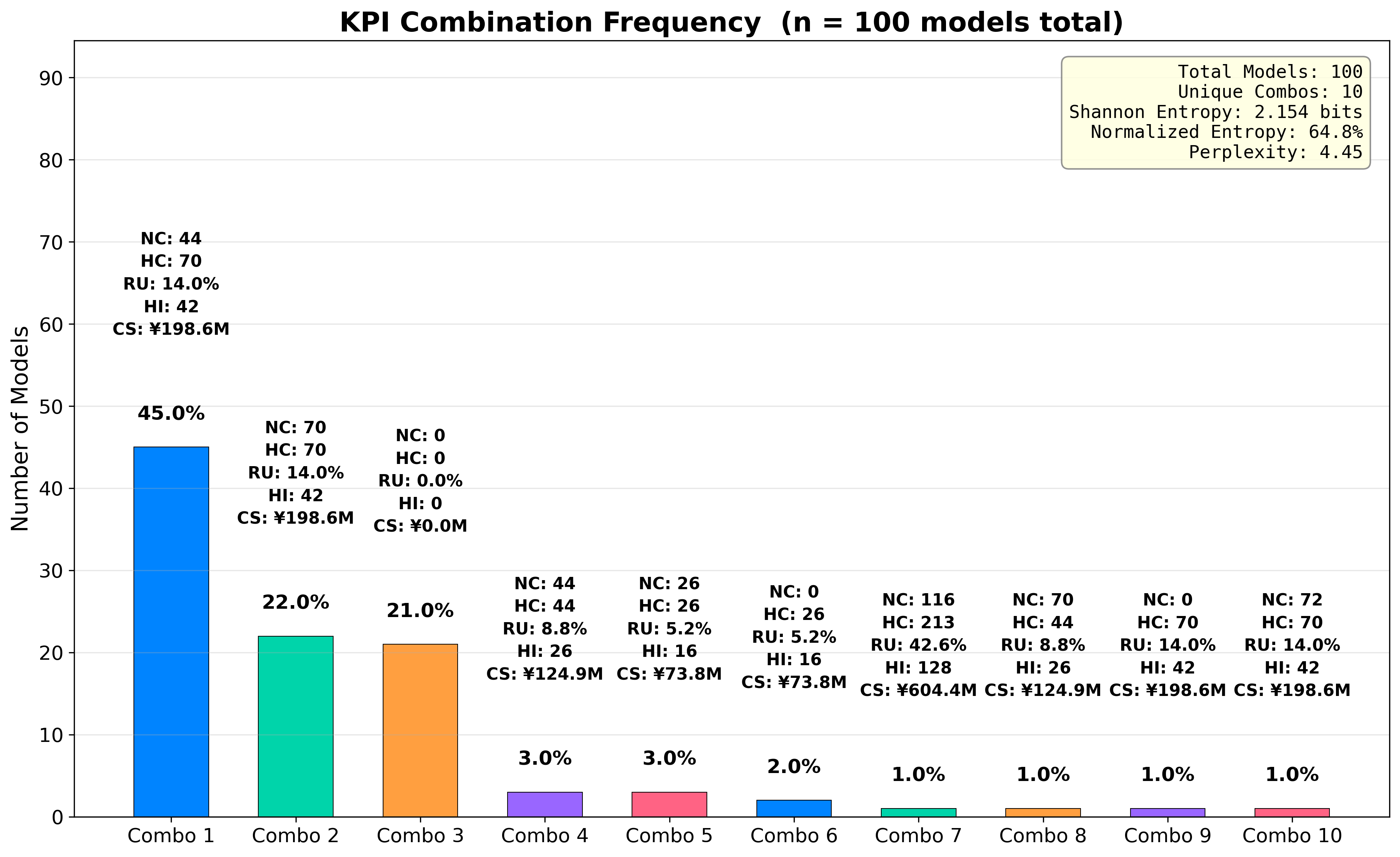1400x857 pixels.
Task: Click the NC: 0 annotation above Combo 3
Action: tap(421, 435)
